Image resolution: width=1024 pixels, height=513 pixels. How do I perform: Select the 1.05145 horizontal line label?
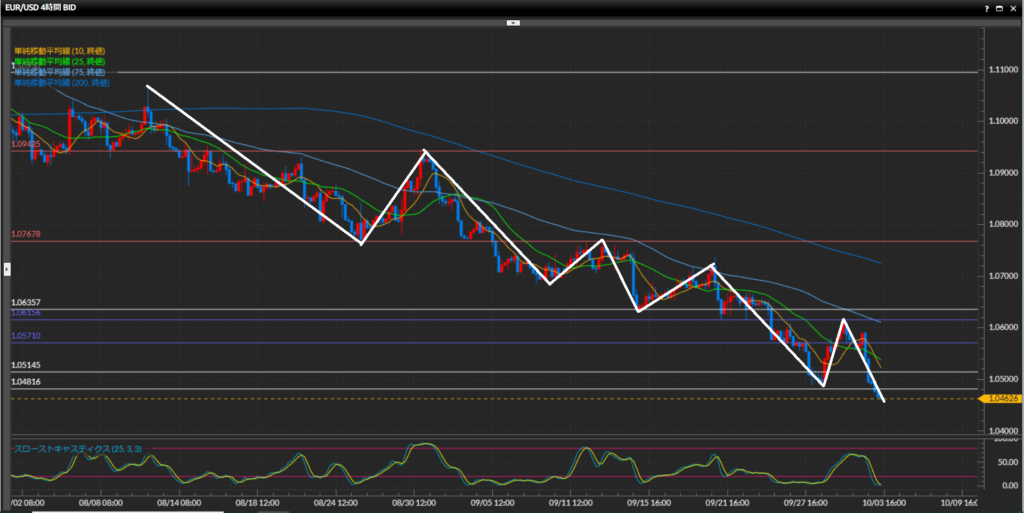26,366
